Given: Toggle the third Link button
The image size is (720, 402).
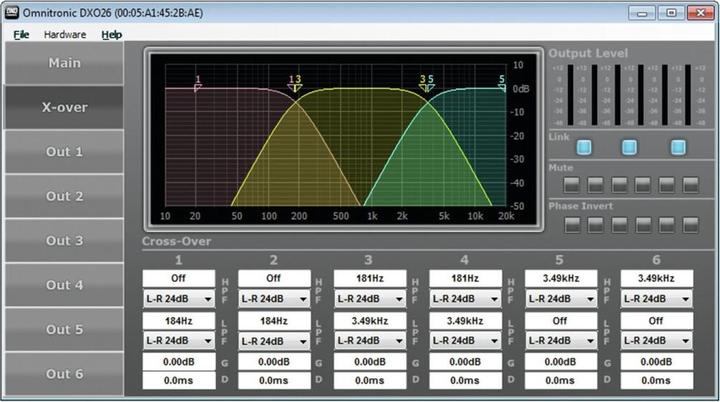Looking at the screenshot, I should pos(678,147).
